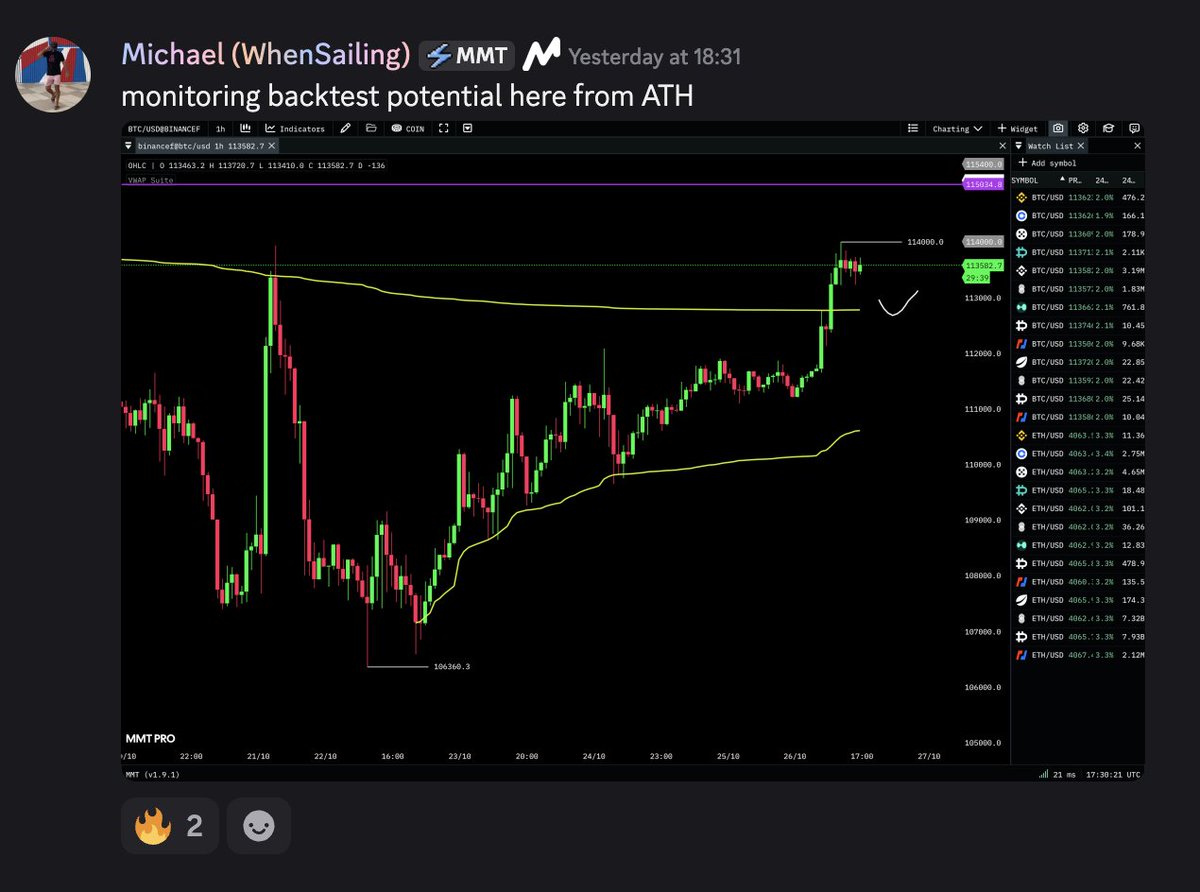Open chart panel dropdown triangle left of tab
The height and width of the screenshot is (892, 1200).
128,146
